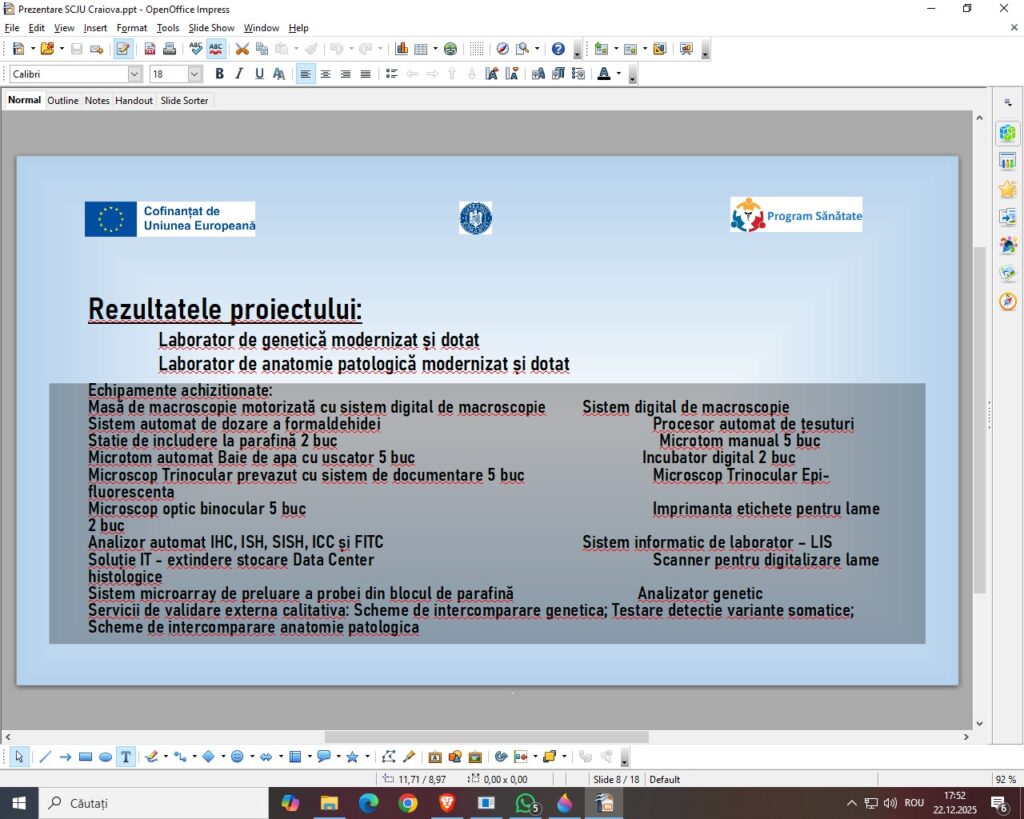Open OpenOffice Help icon
The height and width of the screenshot is (819, 1024).
click(558, 48)
